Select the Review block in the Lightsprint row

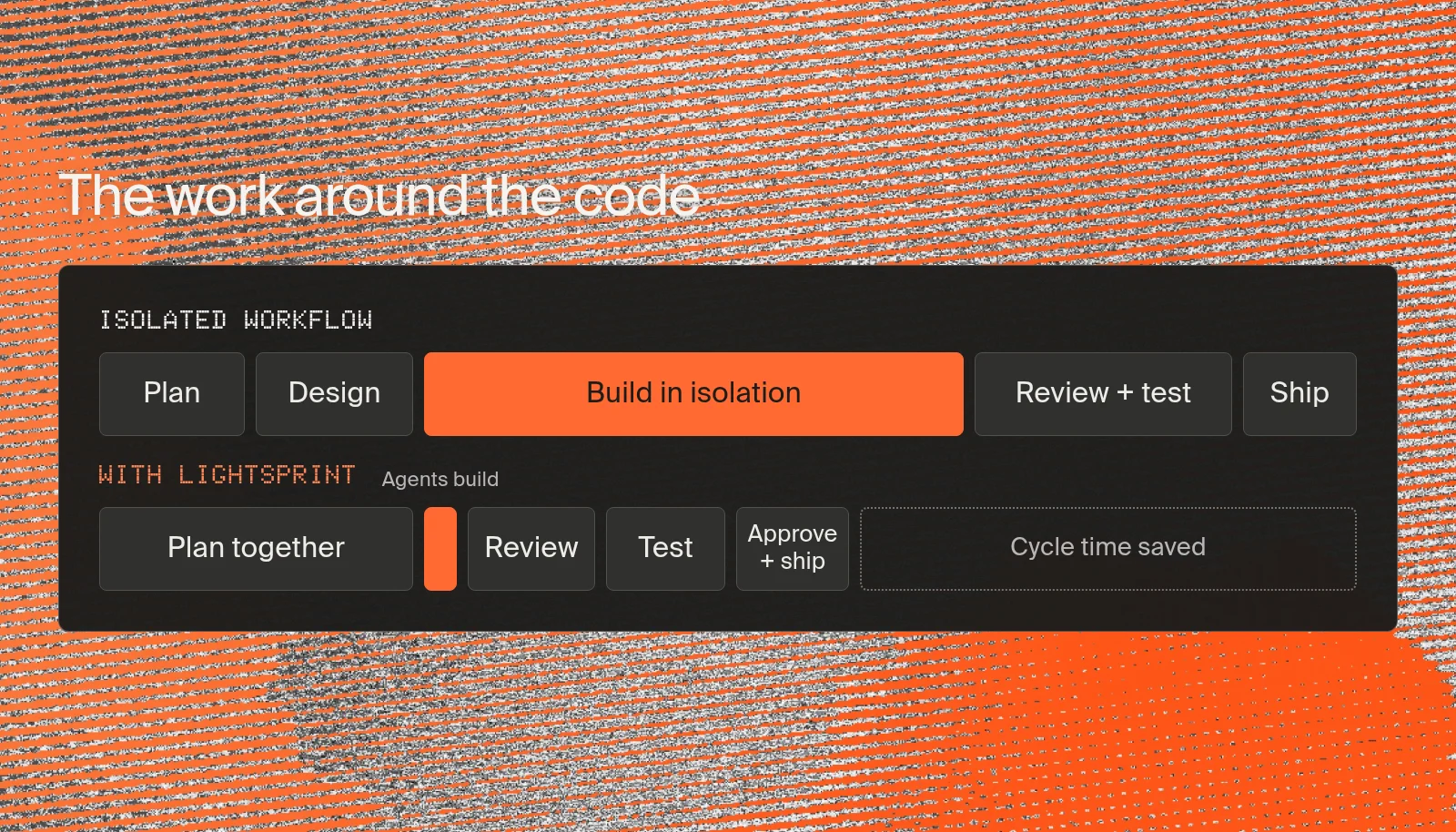[x=531, y=549]
